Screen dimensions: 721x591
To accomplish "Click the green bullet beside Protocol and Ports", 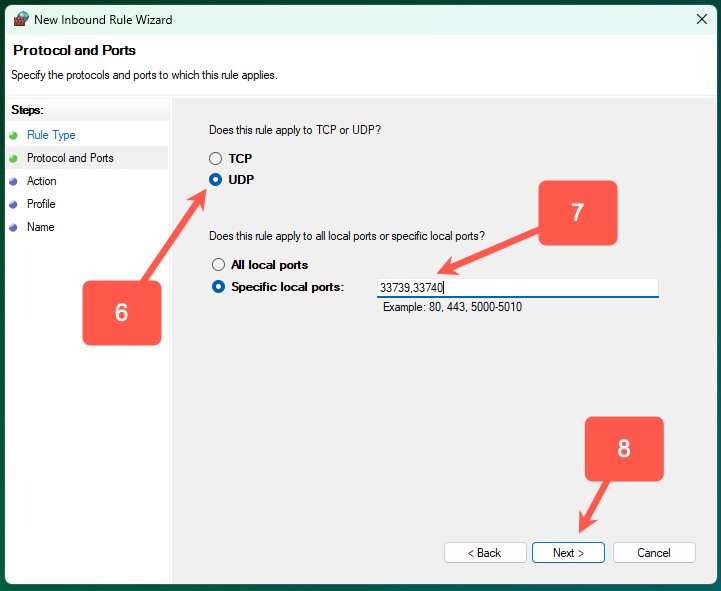I will coord(13,158).
